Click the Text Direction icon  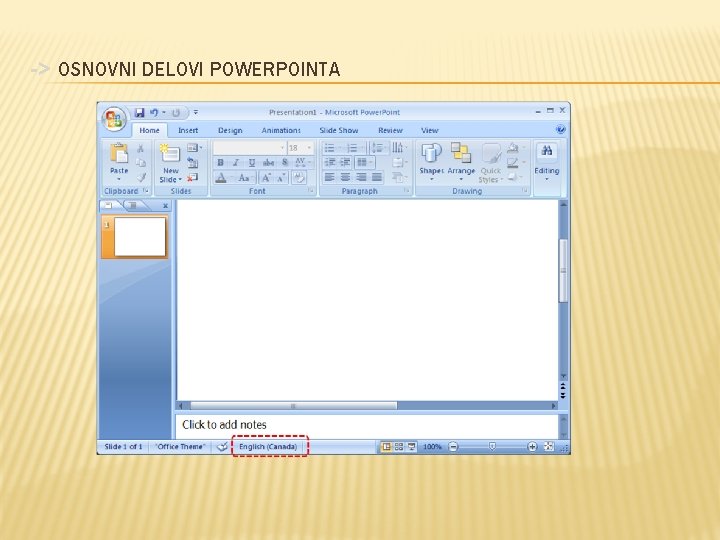[399, 148]
